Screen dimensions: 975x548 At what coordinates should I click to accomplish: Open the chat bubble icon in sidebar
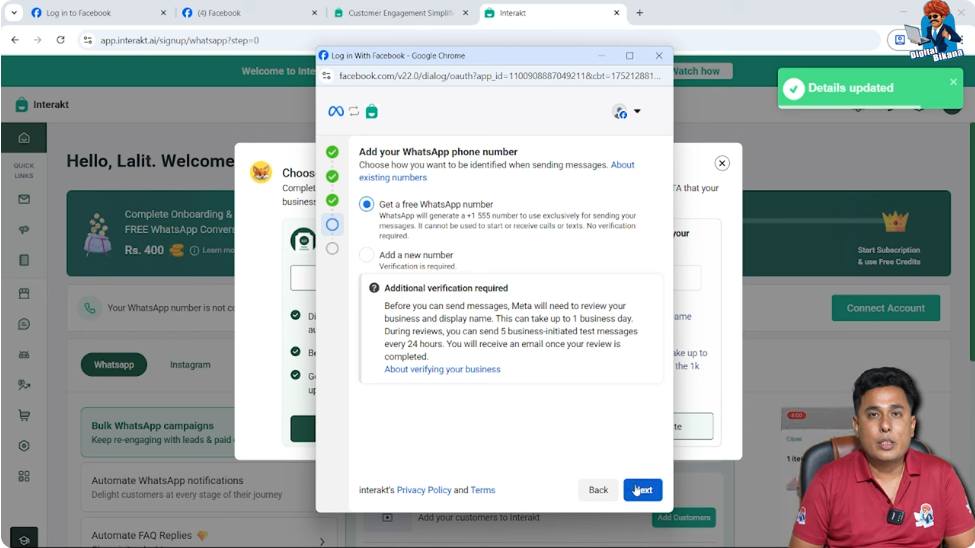coord(24,323)
